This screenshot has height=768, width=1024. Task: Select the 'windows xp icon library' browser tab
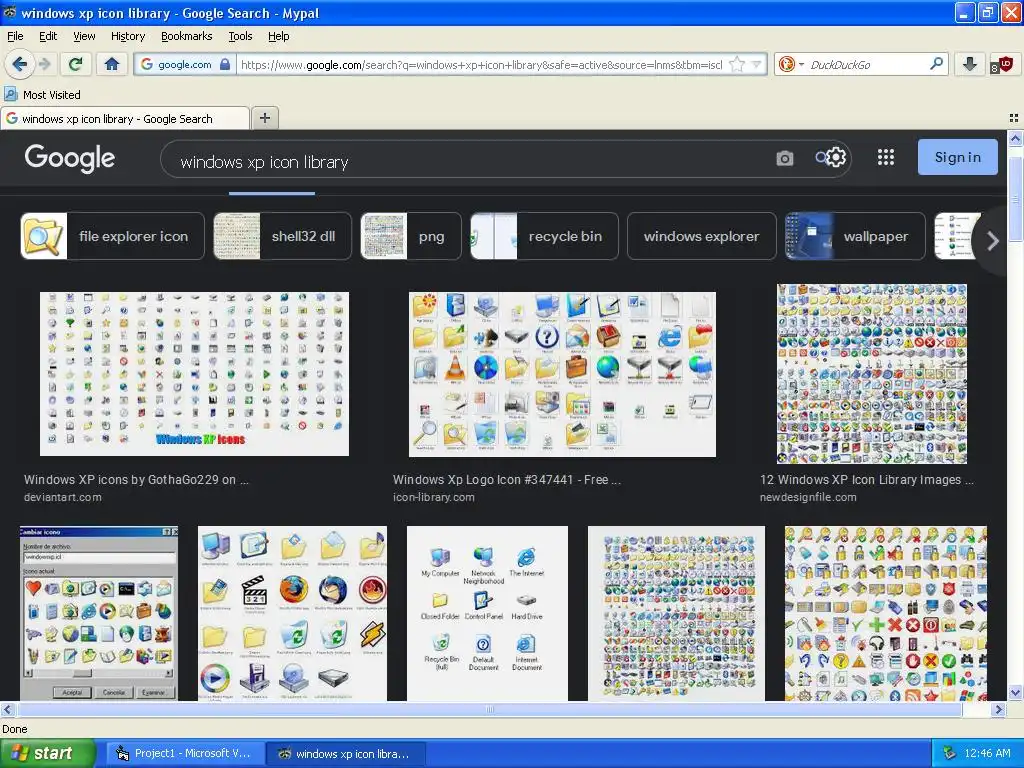tap(125, 118)
